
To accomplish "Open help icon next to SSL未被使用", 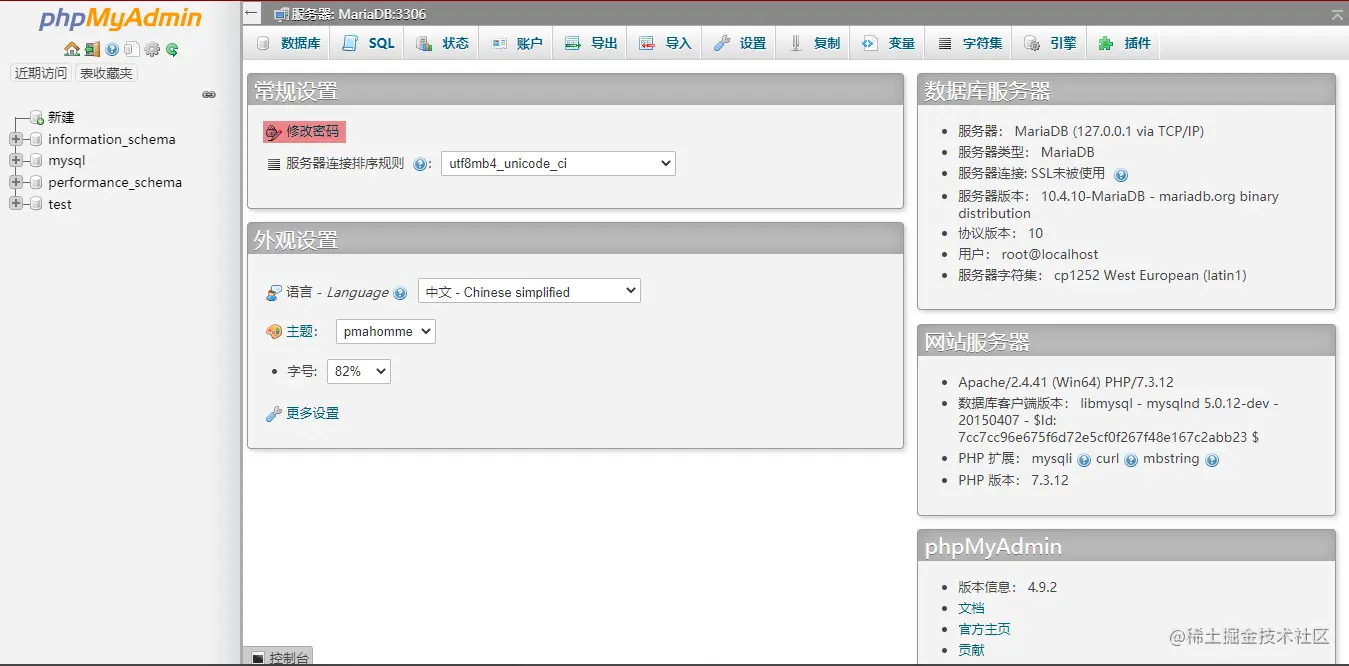I will pyautogui.click(x=1121, y=175).
